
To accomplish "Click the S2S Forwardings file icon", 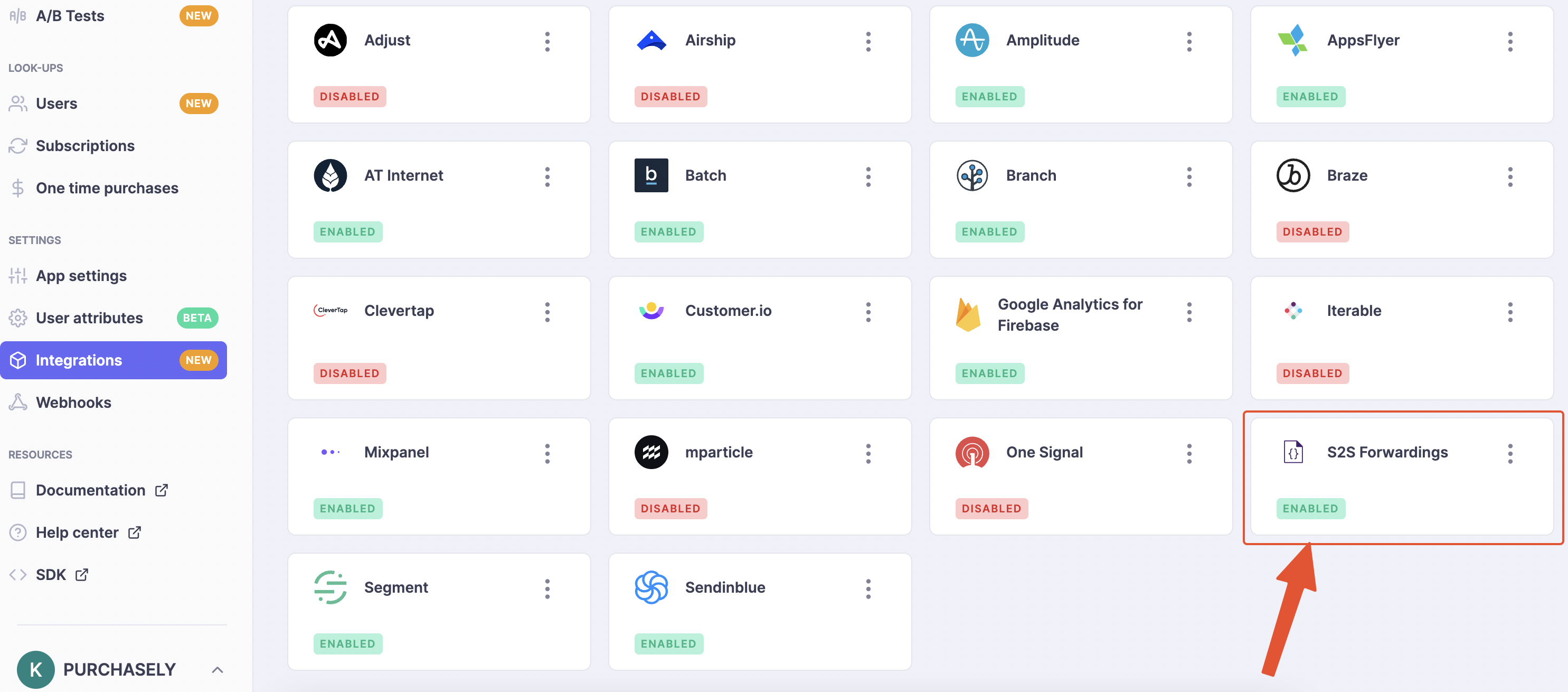I will (x=1292, y=452).
